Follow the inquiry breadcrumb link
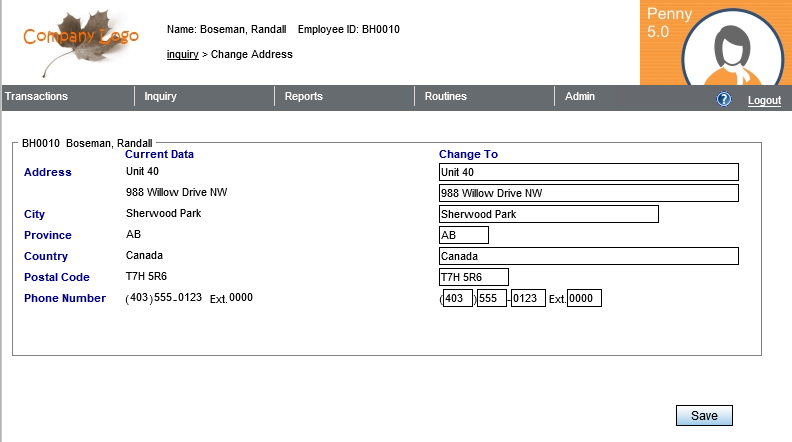Image resolution: width=792 pixels, height=442 pixels. coord(182,55)
